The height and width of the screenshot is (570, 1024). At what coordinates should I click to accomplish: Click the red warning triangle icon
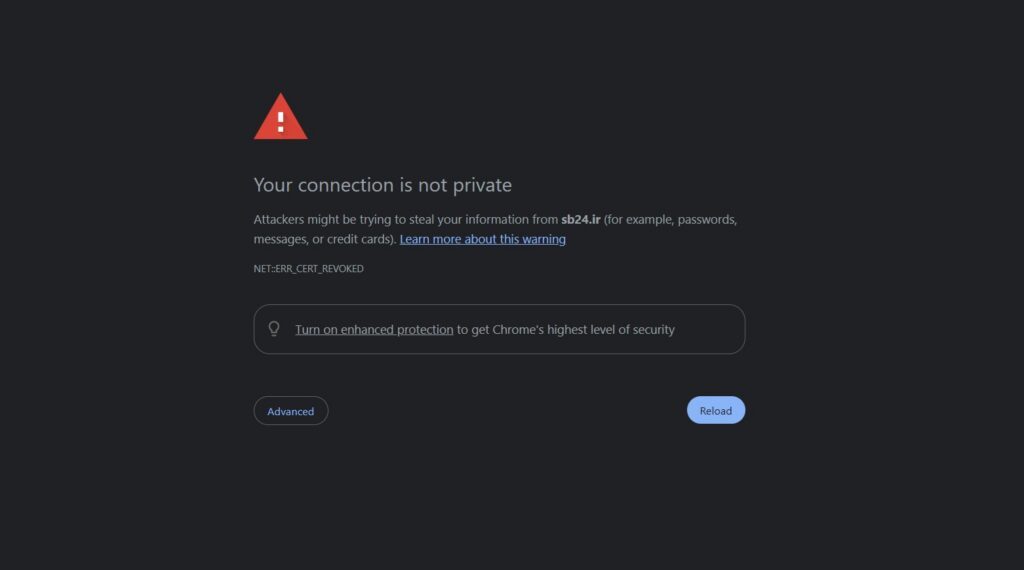click(x=280, y=117)
